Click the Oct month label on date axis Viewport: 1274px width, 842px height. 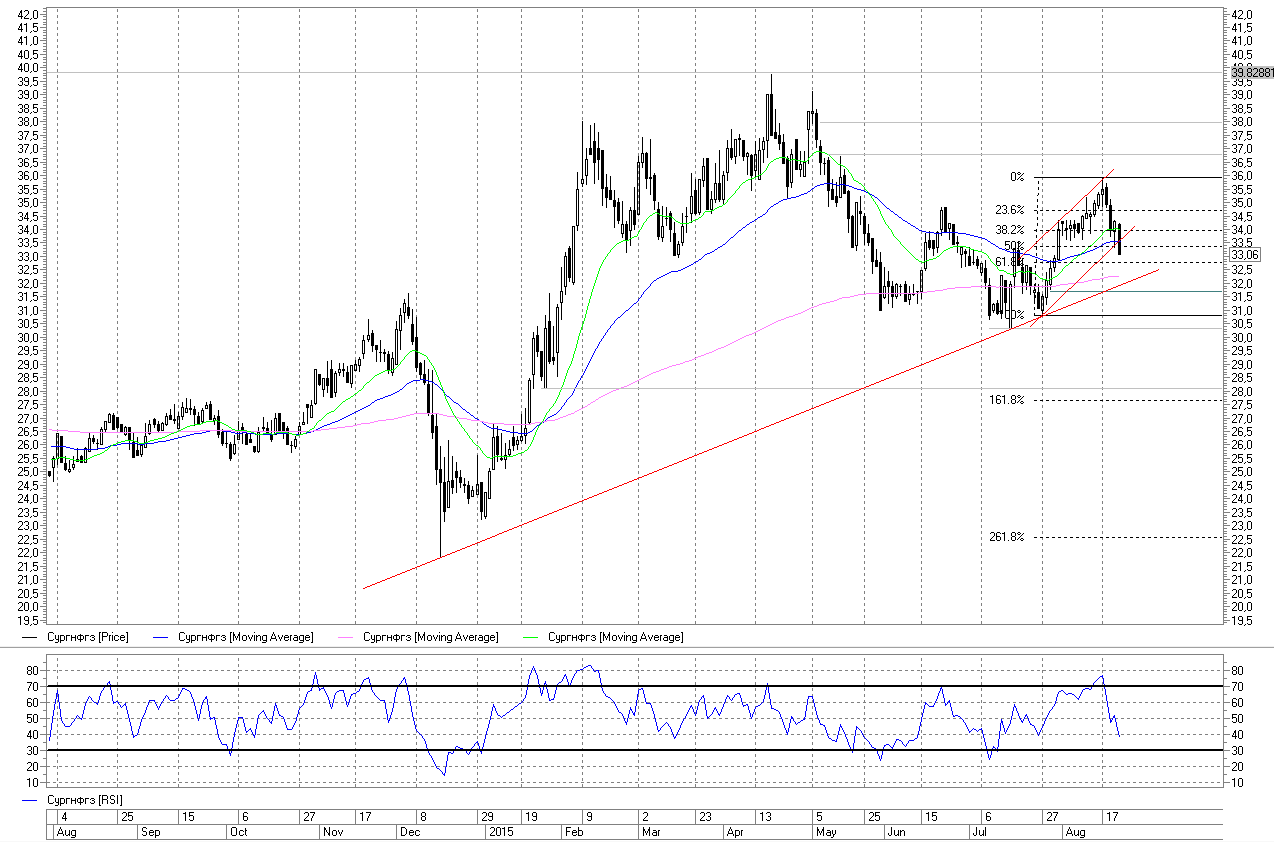coord(239,832)
